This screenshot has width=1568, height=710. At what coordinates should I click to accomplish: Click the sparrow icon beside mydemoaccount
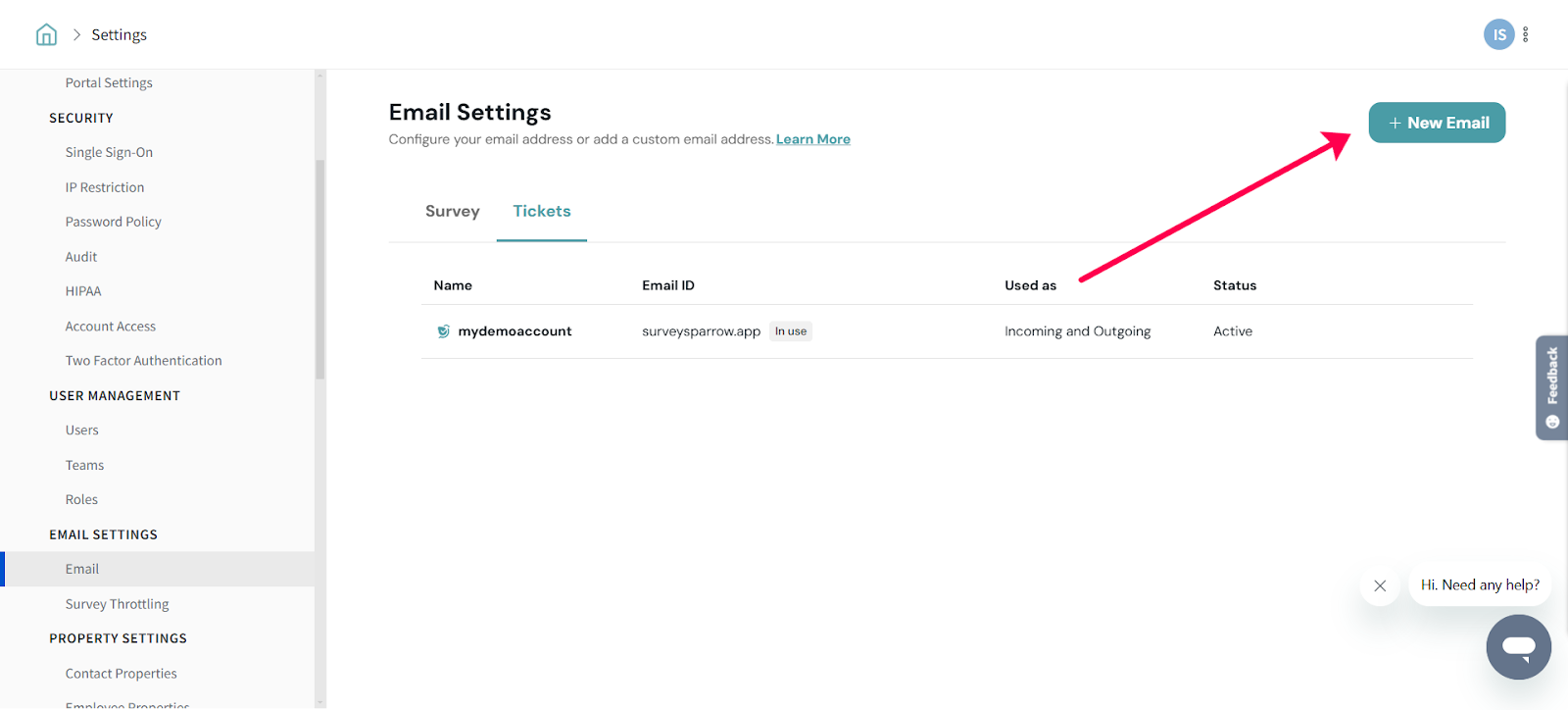(443, 331)
